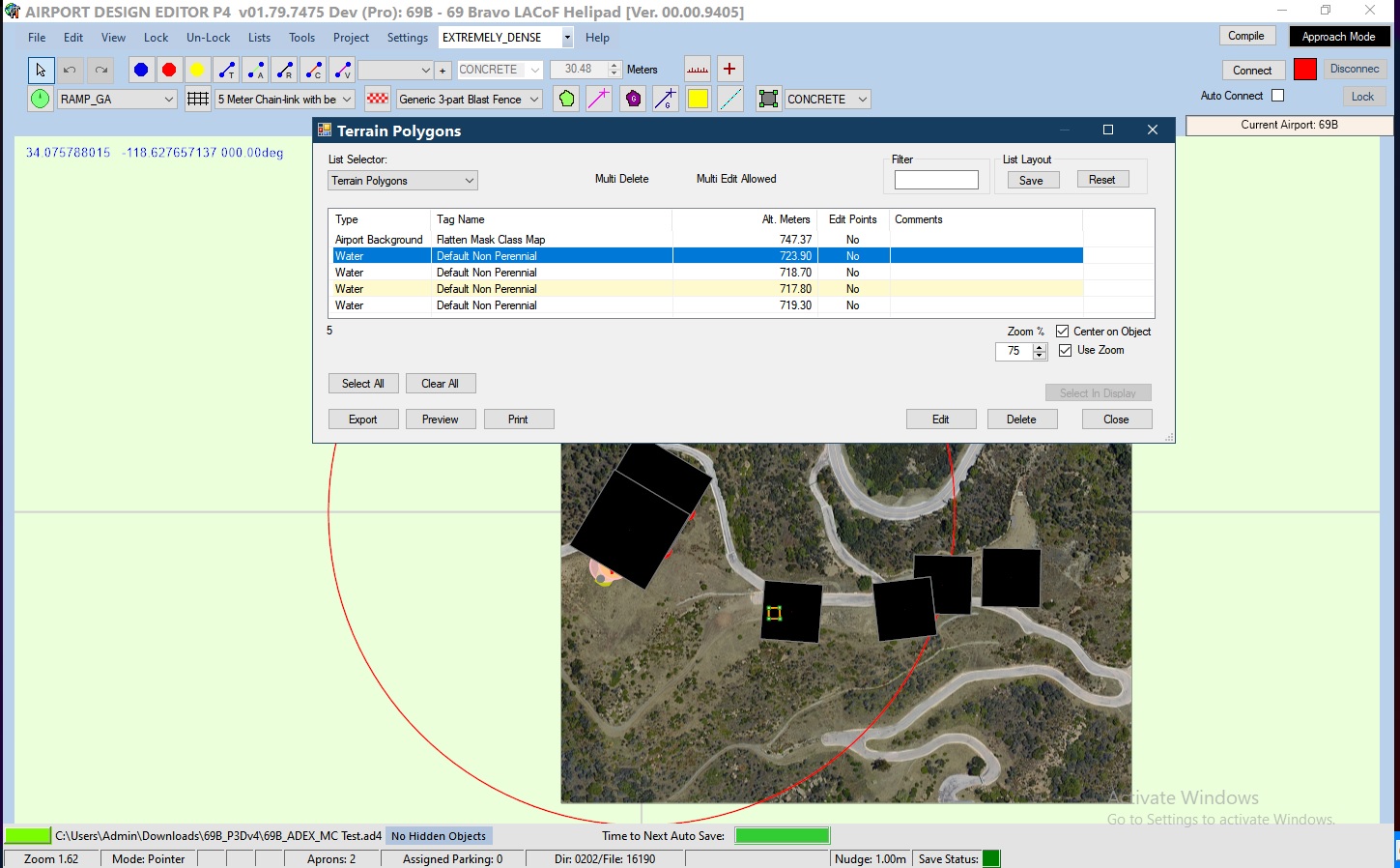Viewport: 1400px width, 868px height.
Task: Click the red connection status swatch
Action: pos(1304,70)
